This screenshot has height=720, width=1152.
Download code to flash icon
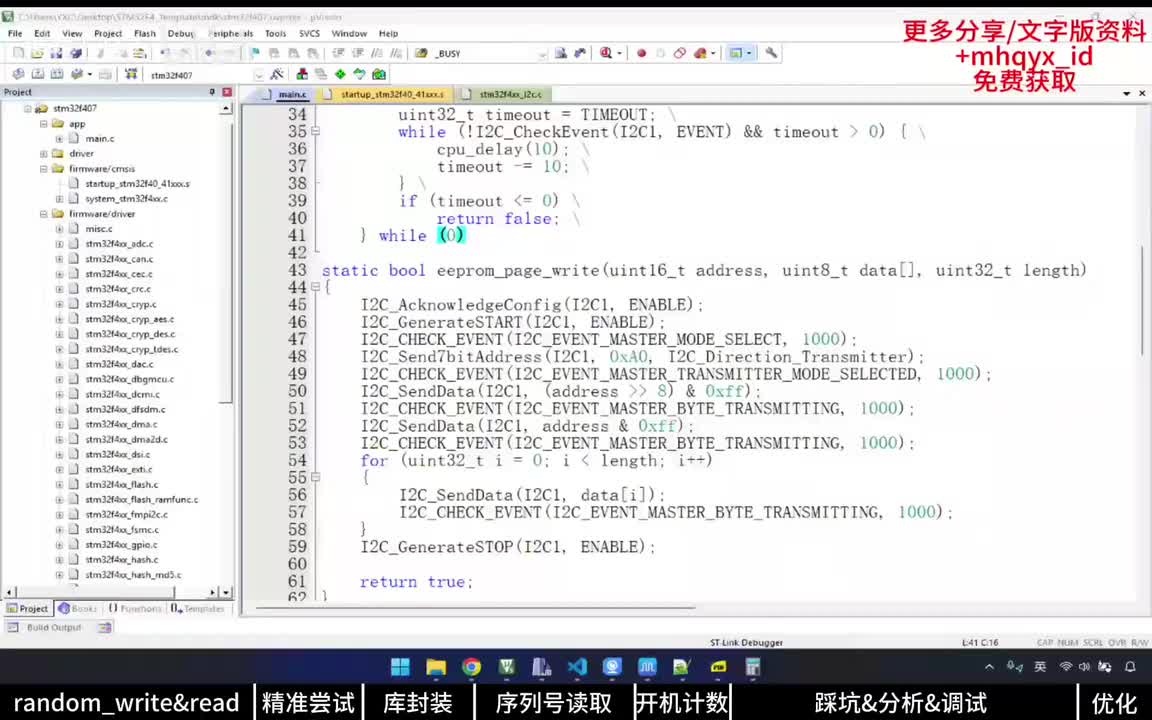(131, 74)
